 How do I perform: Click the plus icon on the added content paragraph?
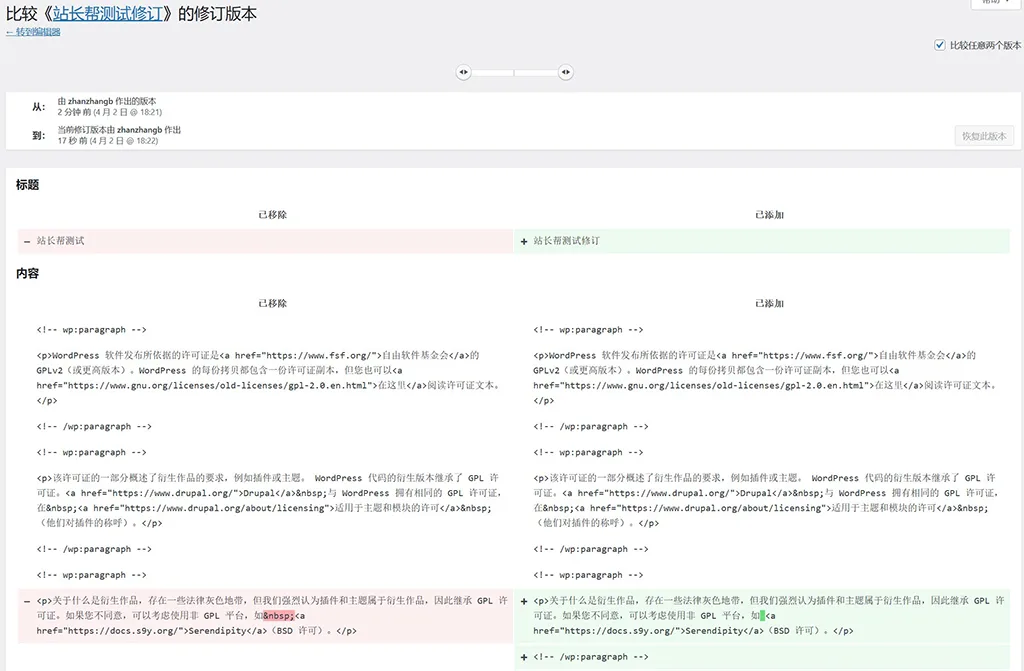point(524,601)
